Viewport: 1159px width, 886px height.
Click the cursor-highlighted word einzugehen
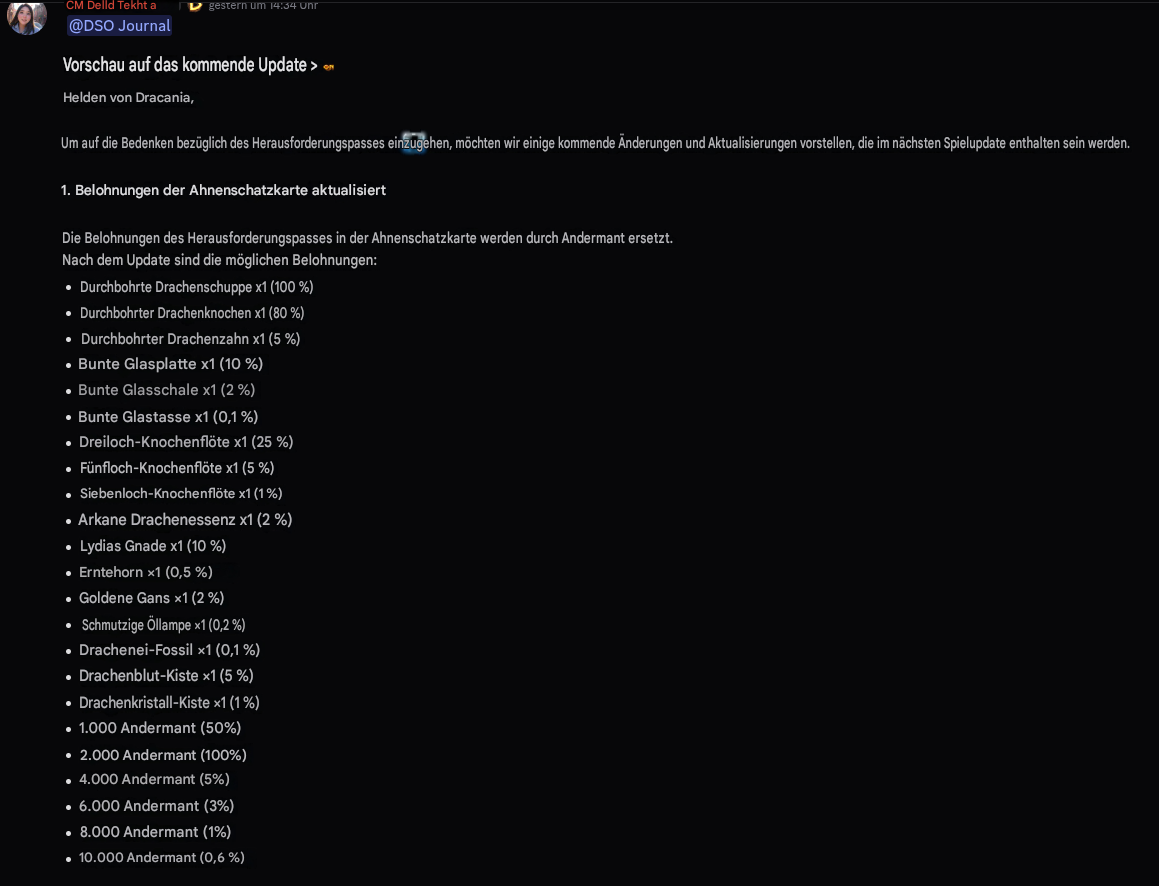419,143
